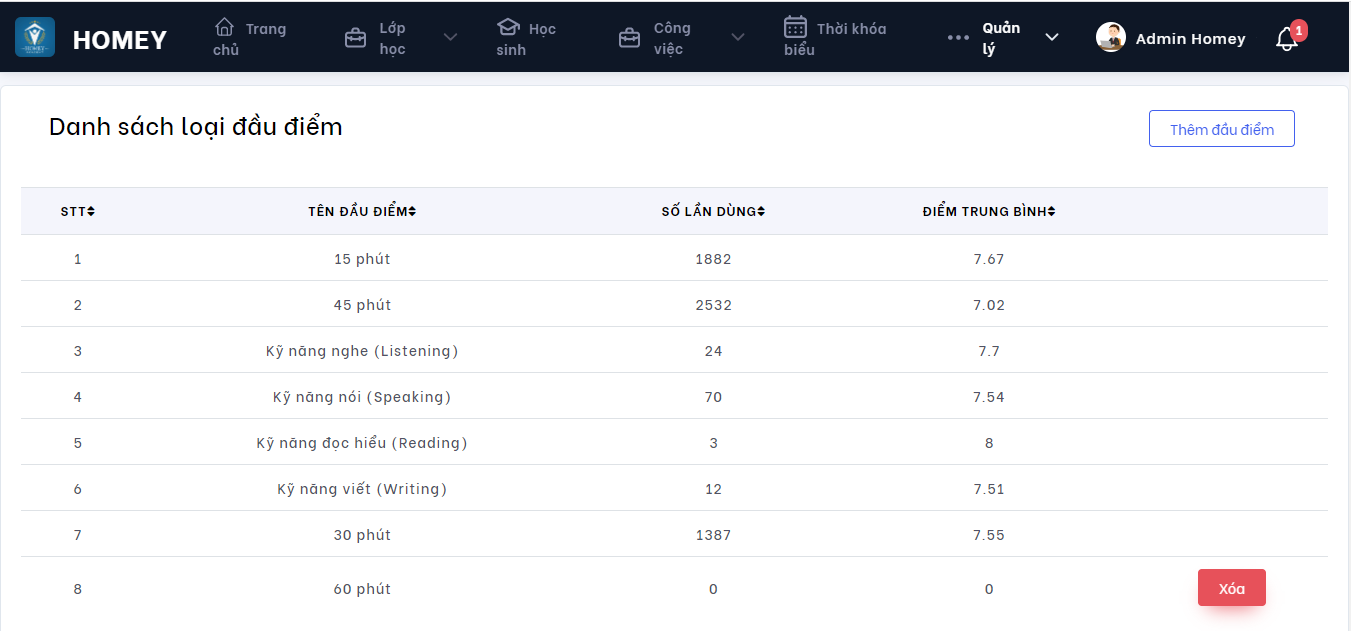Screen dimensions: 1351x631
Task: Click the Admin Homey avatar picture
Action: tap(1111, 38)
